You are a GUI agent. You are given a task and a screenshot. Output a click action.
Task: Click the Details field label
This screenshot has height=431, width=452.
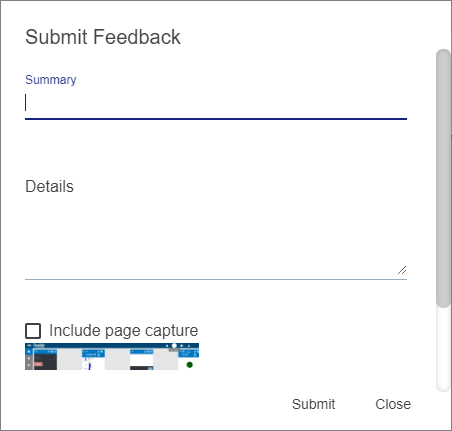point(49,186)
